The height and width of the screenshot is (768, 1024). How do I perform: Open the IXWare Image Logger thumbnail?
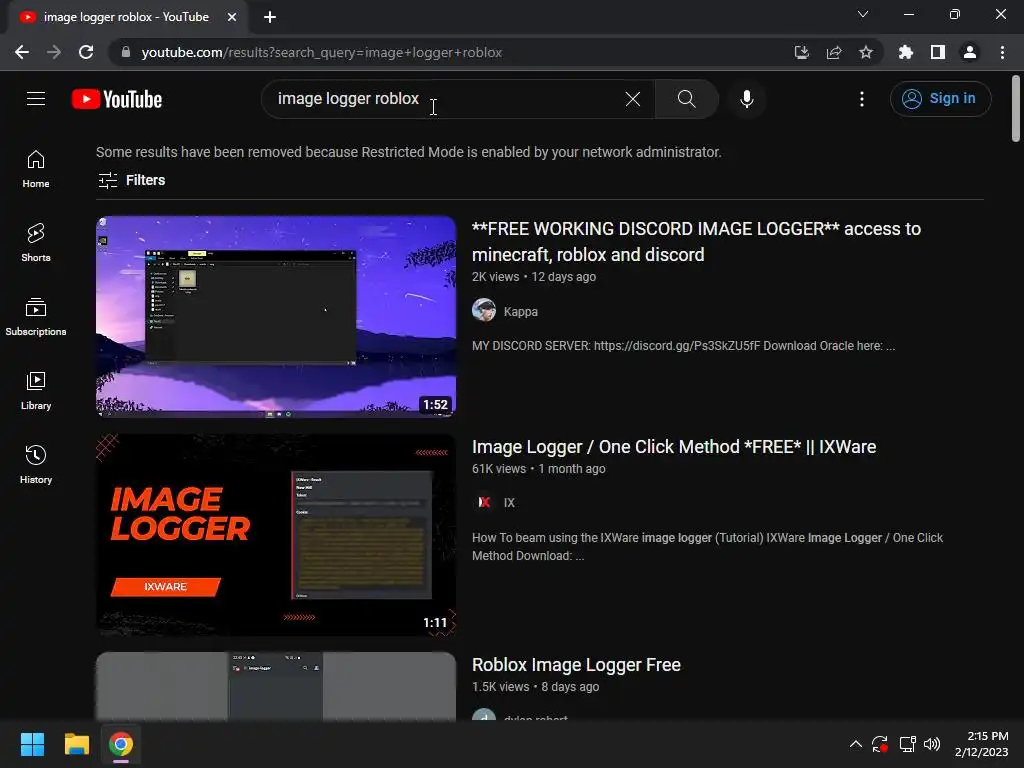click(276, 535)
